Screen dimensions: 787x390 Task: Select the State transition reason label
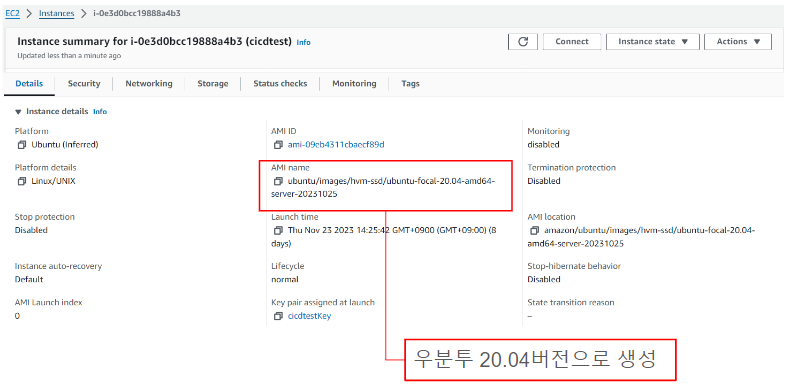pyautogui.click(x=571, y=303)
